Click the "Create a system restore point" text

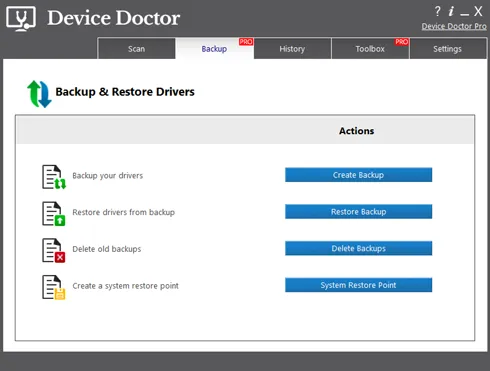(126, 286)
